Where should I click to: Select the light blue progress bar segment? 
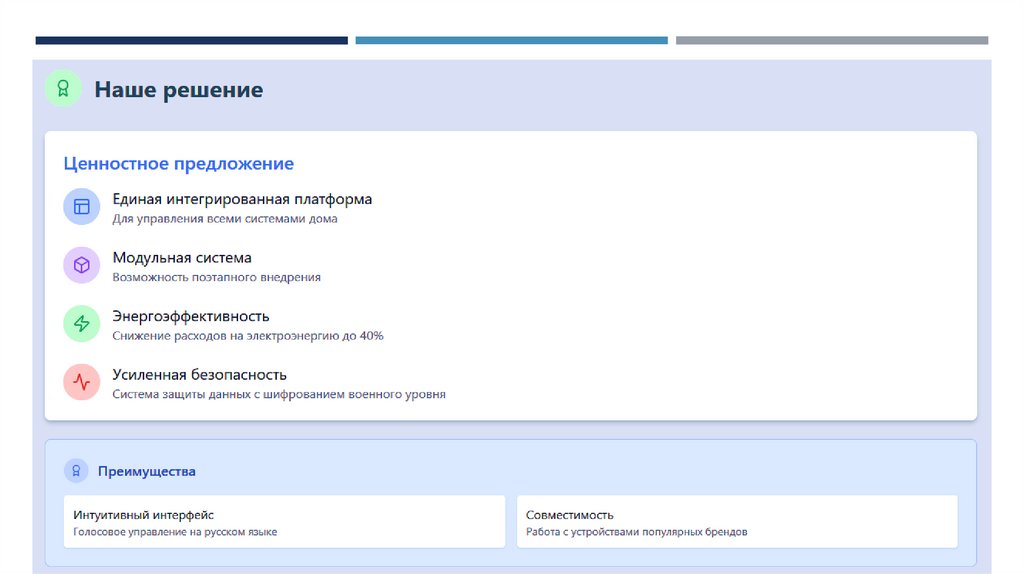[511, 40]
